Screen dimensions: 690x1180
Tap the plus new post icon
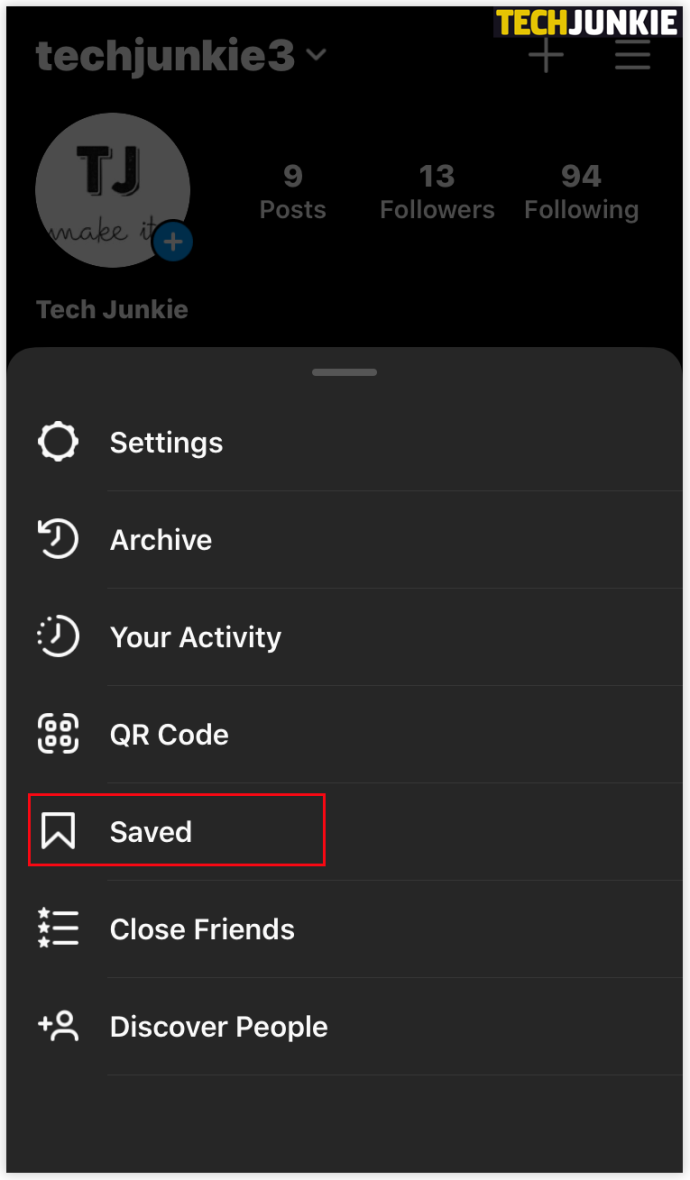click(546, 55)
